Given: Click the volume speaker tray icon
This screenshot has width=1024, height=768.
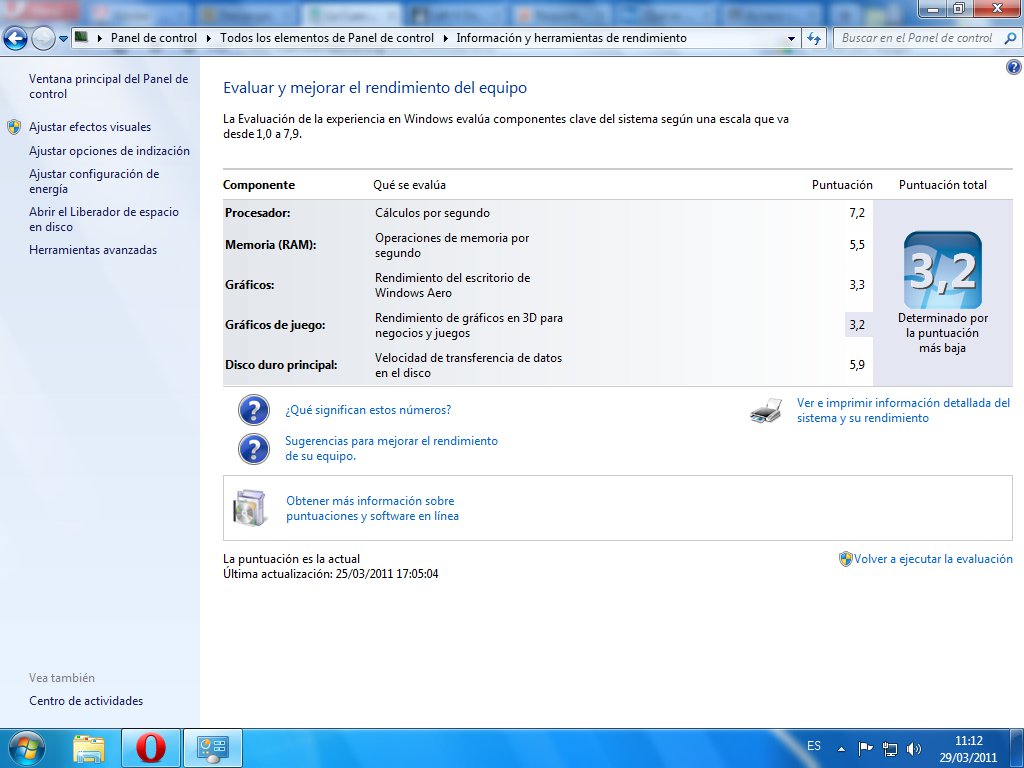Looking at the screenshot, I should coord(914,748).
